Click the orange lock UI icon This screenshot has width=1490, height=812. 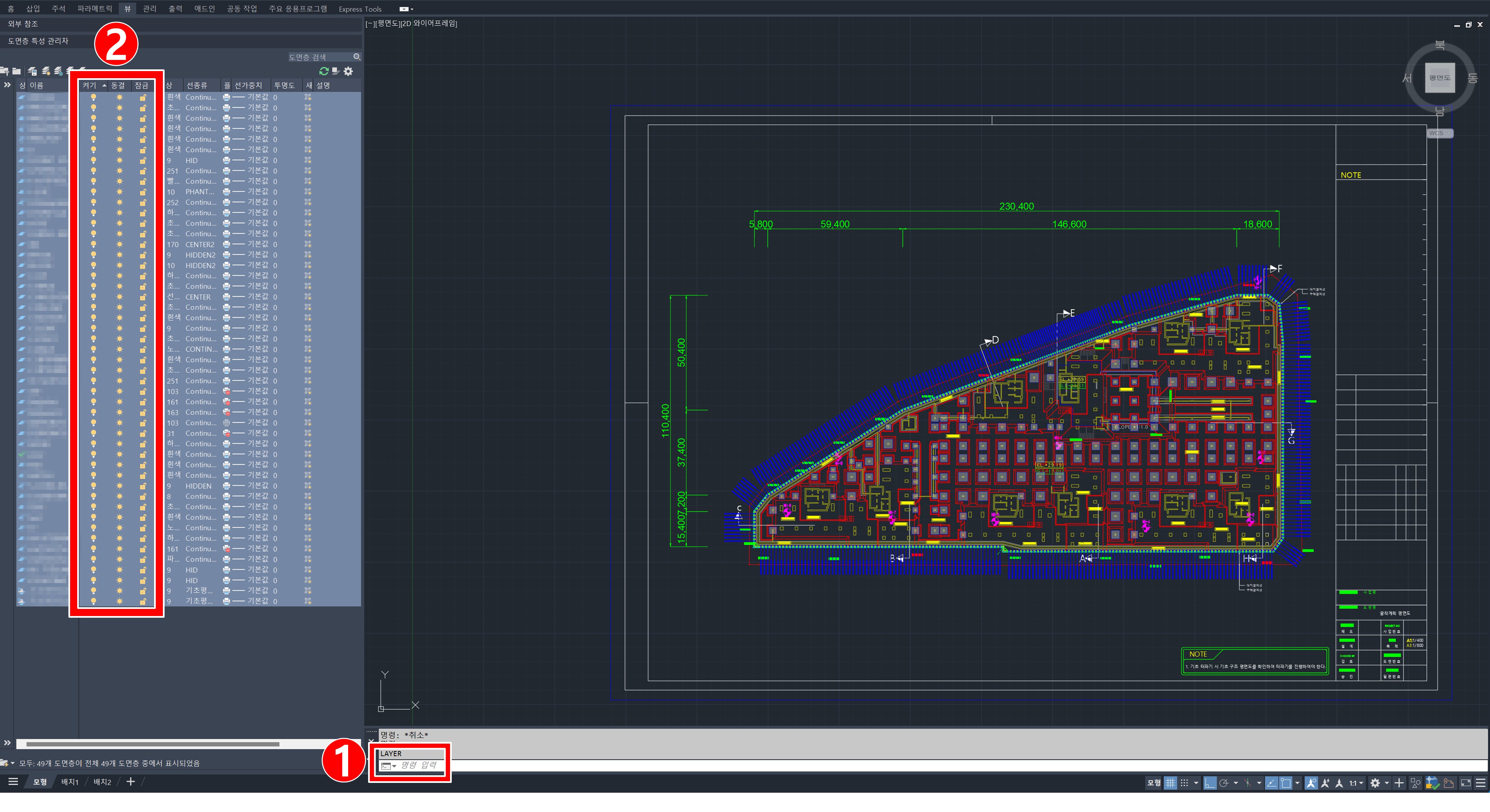coord(1449,783)
